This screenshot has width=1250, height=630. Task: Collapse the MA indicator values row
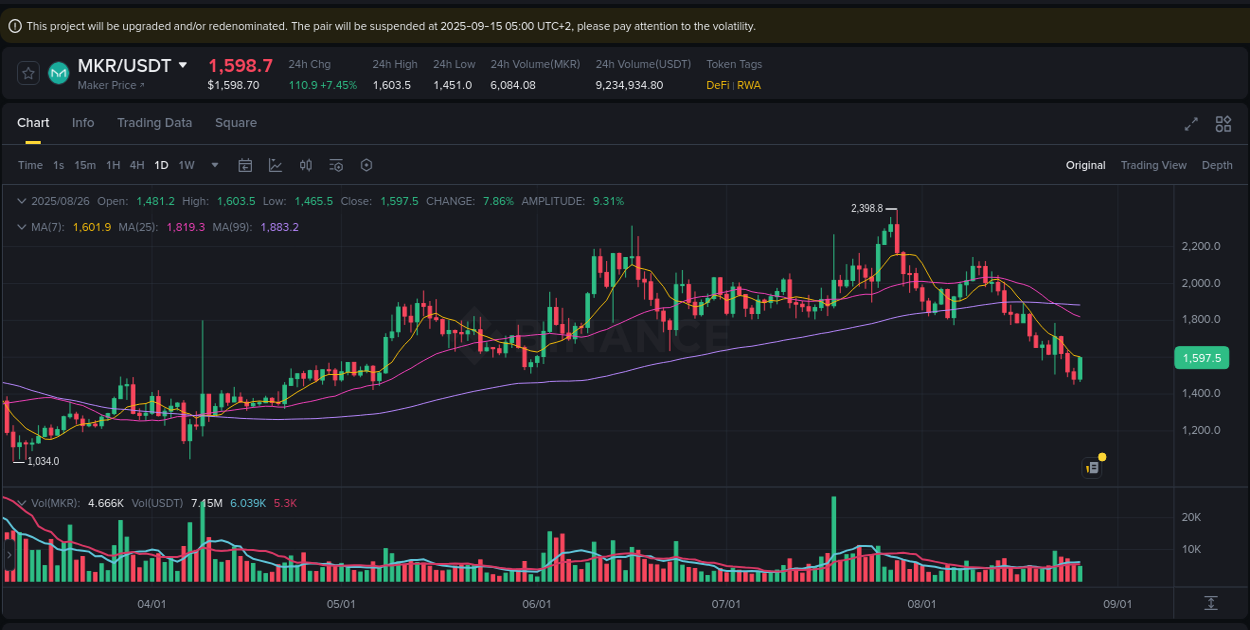20,227
